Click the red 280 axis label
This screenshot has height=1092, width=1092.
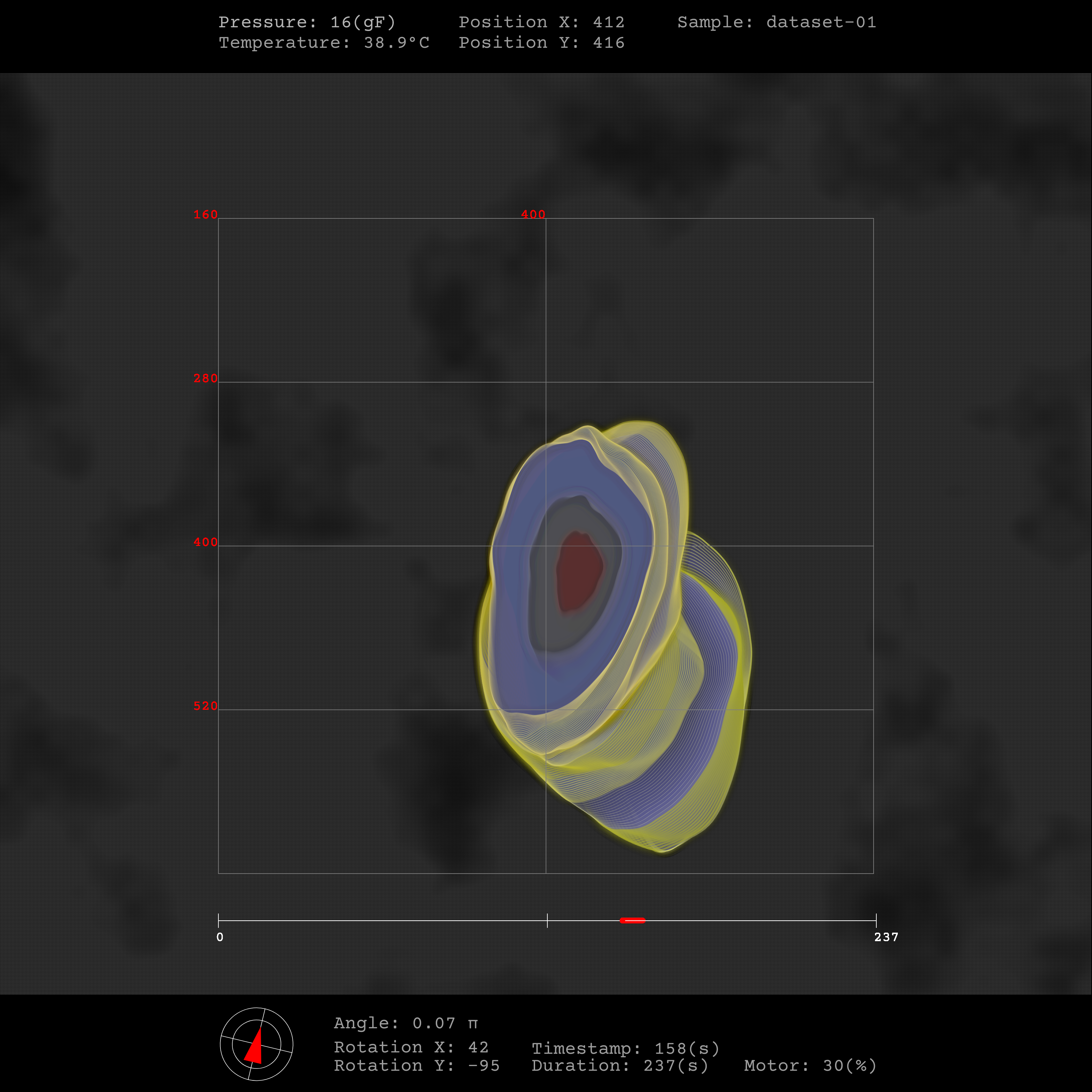coord(205,378)
